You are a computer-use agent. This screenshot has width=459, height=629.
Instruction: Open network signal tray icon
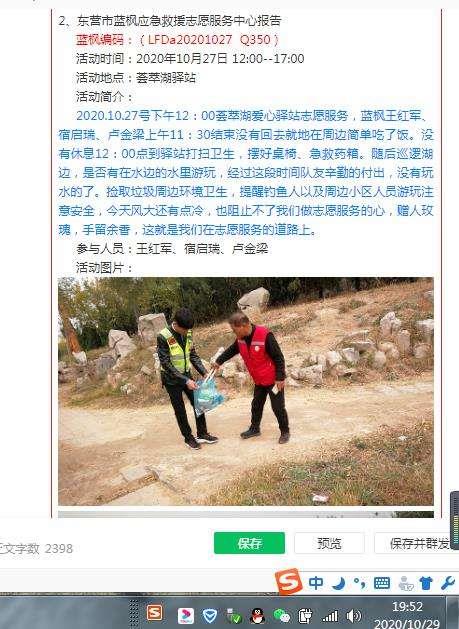[330, 616]
